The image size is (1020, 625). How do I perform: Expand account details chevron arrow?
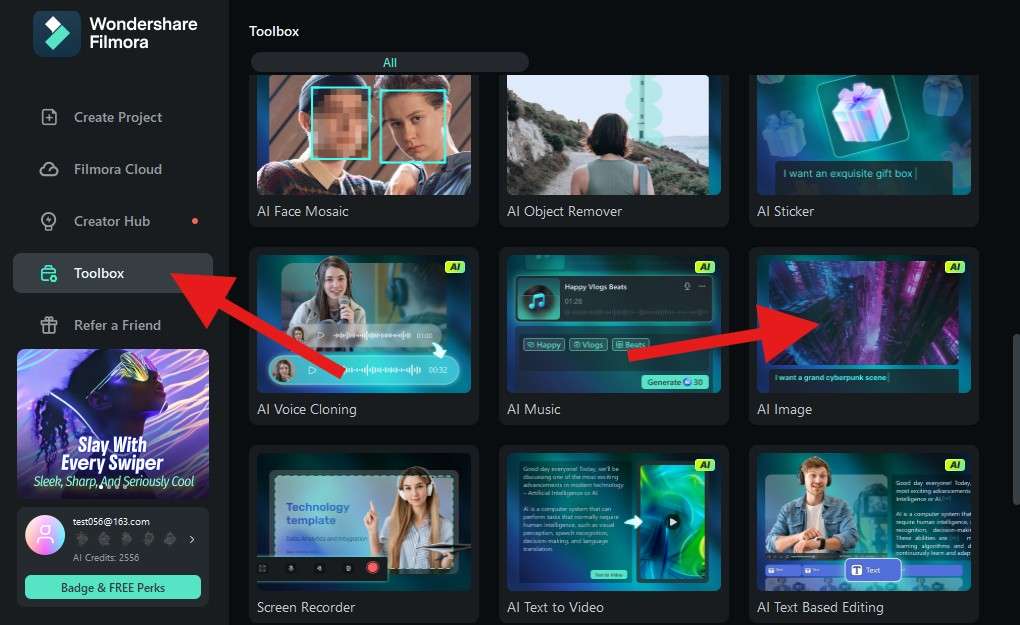point(192,539)
